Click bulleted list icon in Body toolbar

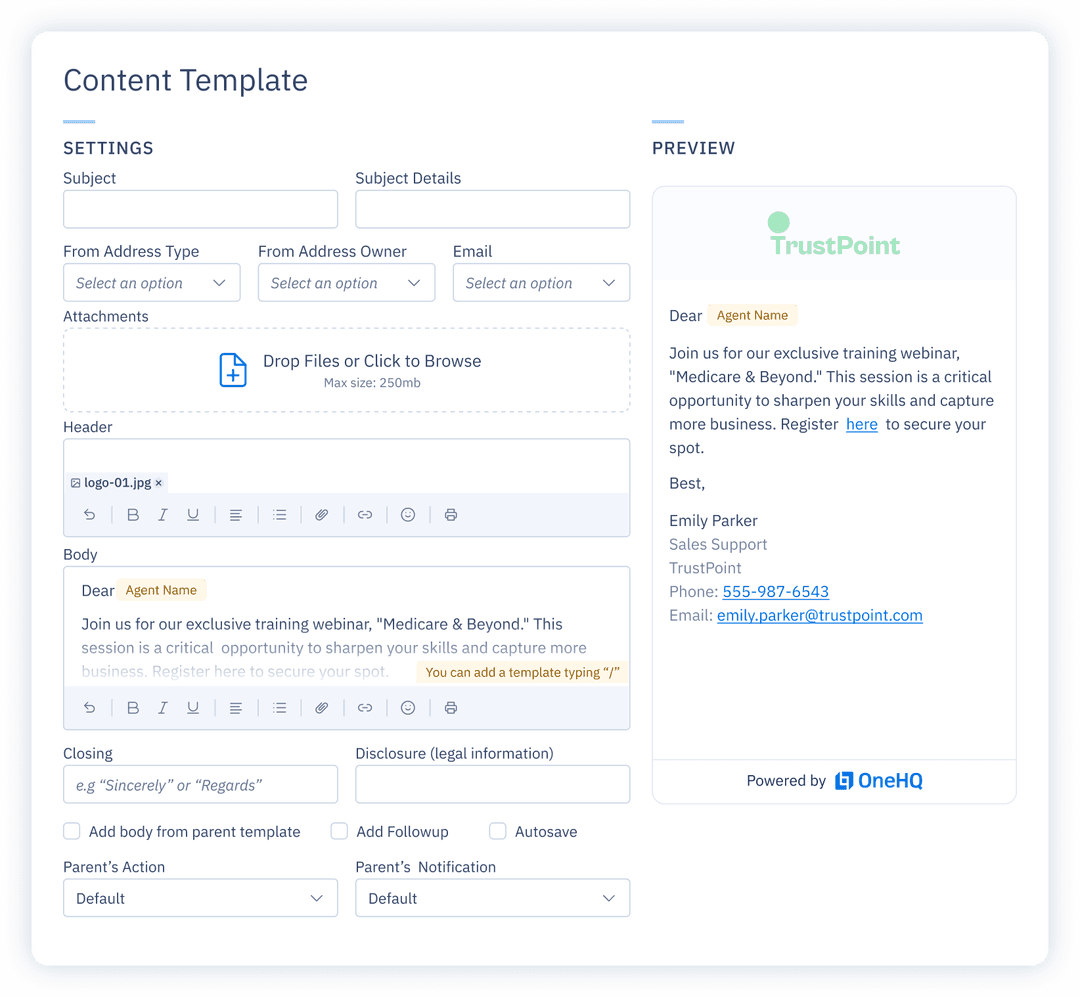point(280,708)
